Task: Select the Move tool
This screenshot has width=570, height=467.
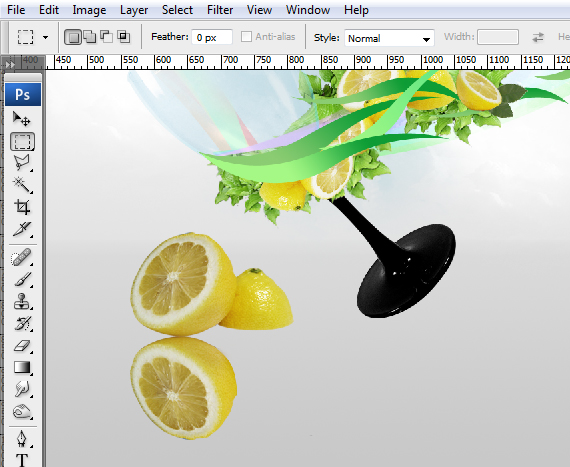Action: pyautogui.click(x=22, y=118)
